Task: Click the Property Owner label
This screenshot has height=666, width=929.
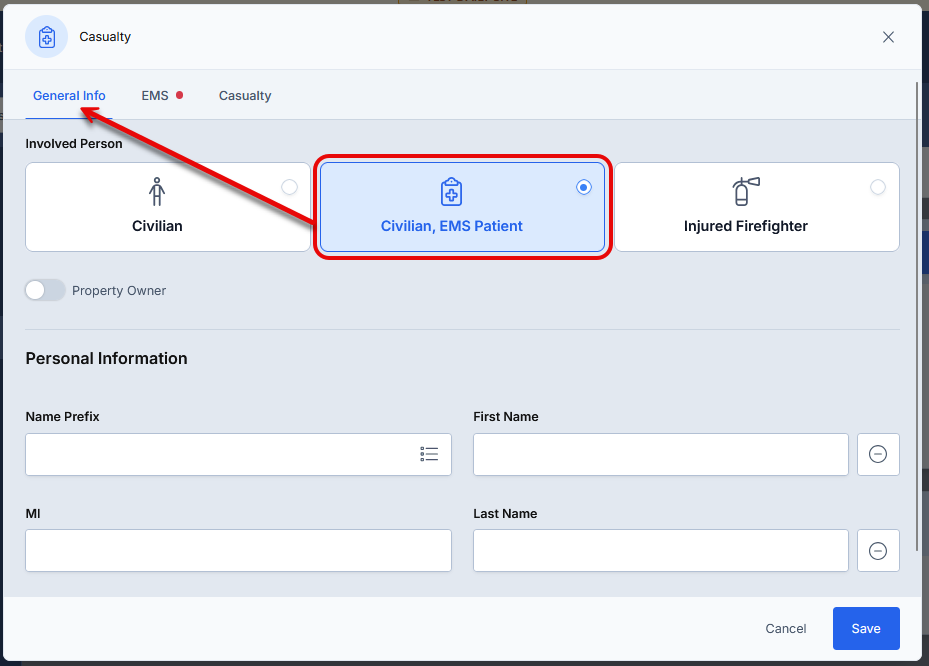Action: (x=119, y=290)
